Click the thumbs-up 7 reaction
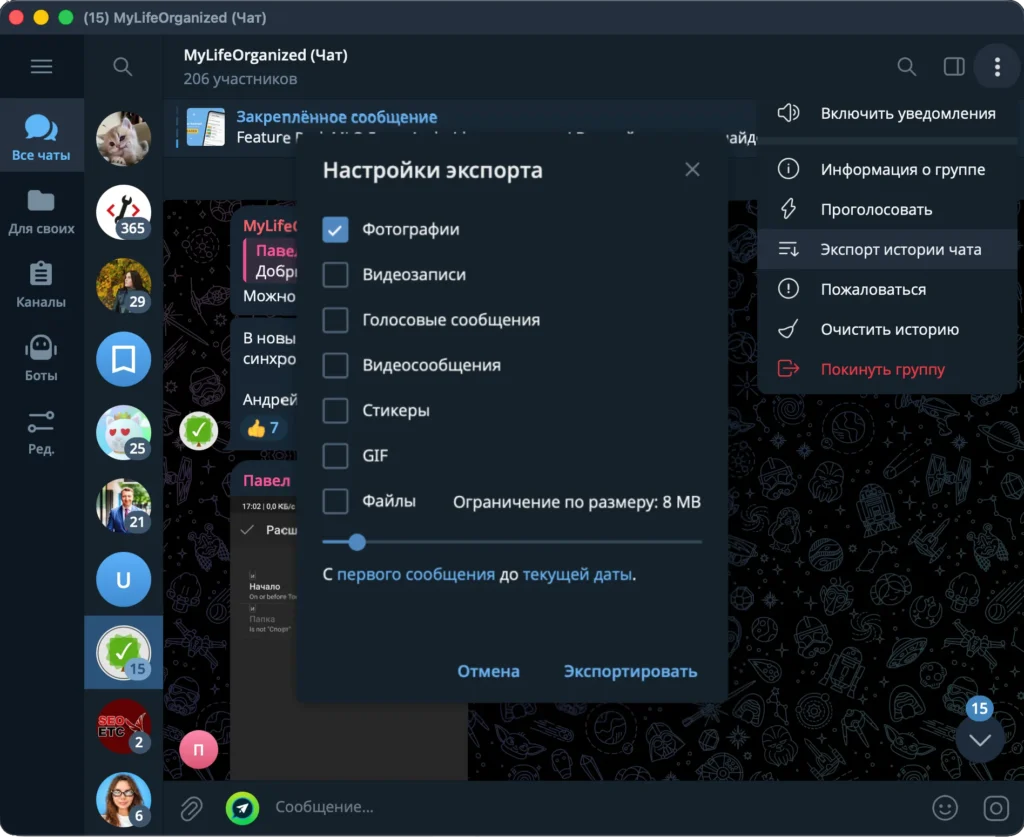The image size is (1024, 837). [263, 428]
